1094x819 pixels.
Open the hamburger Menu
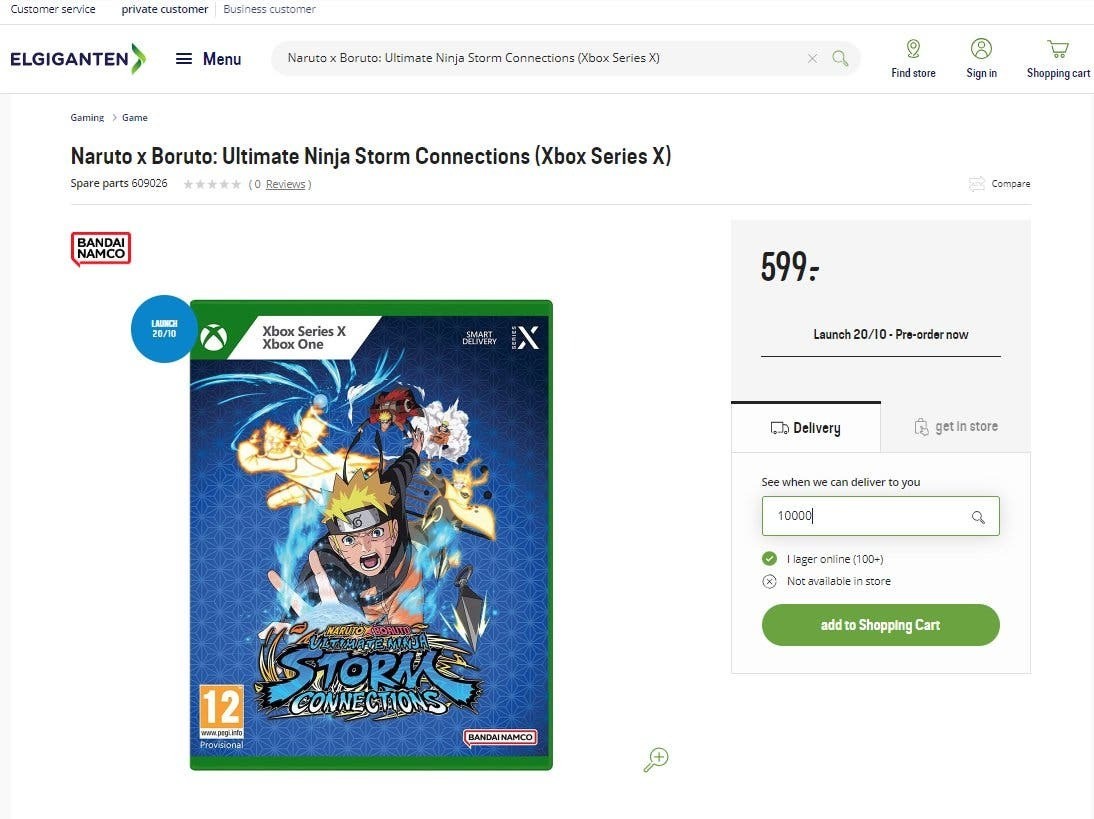tap(208, 59)
